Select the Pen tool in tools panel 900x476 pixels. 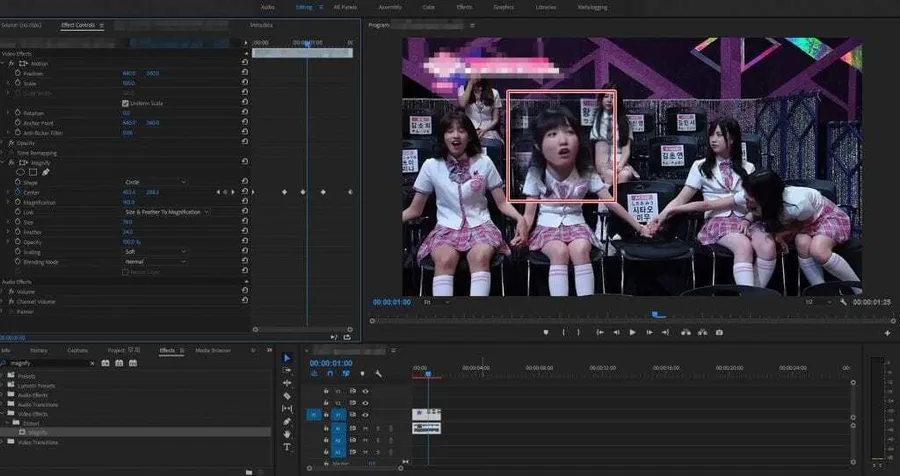click(288, 421)
